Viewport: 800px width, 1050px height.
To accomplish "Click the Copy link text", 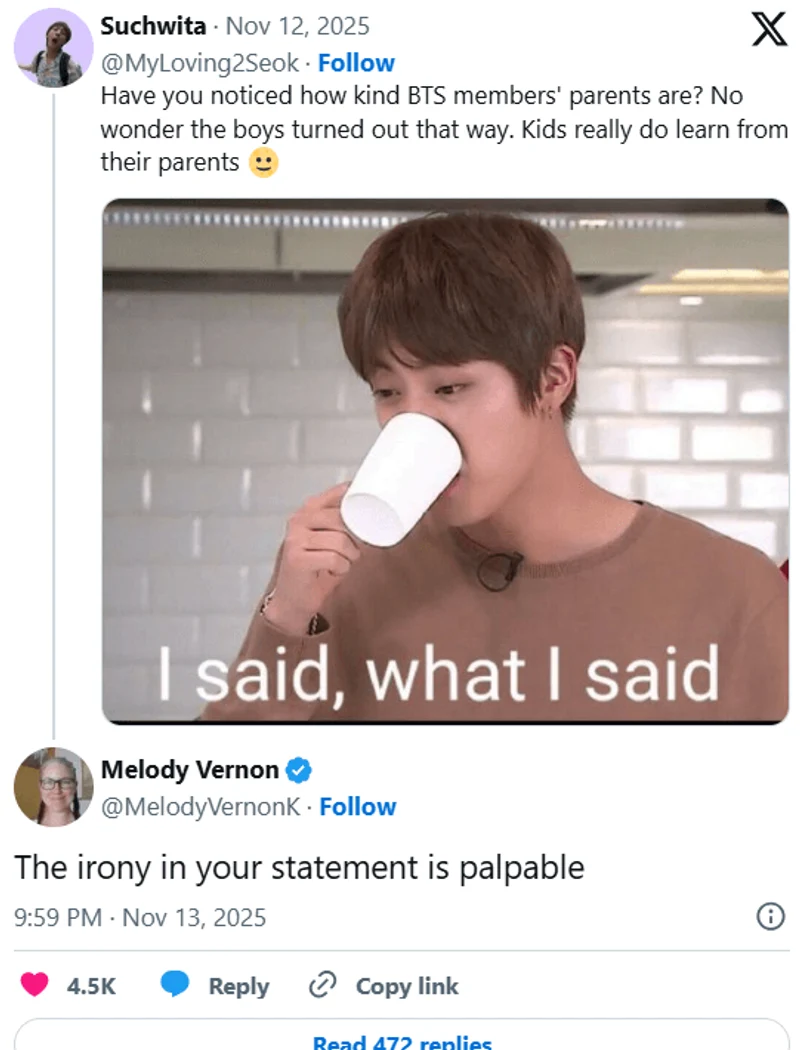I will click(407, 986).
